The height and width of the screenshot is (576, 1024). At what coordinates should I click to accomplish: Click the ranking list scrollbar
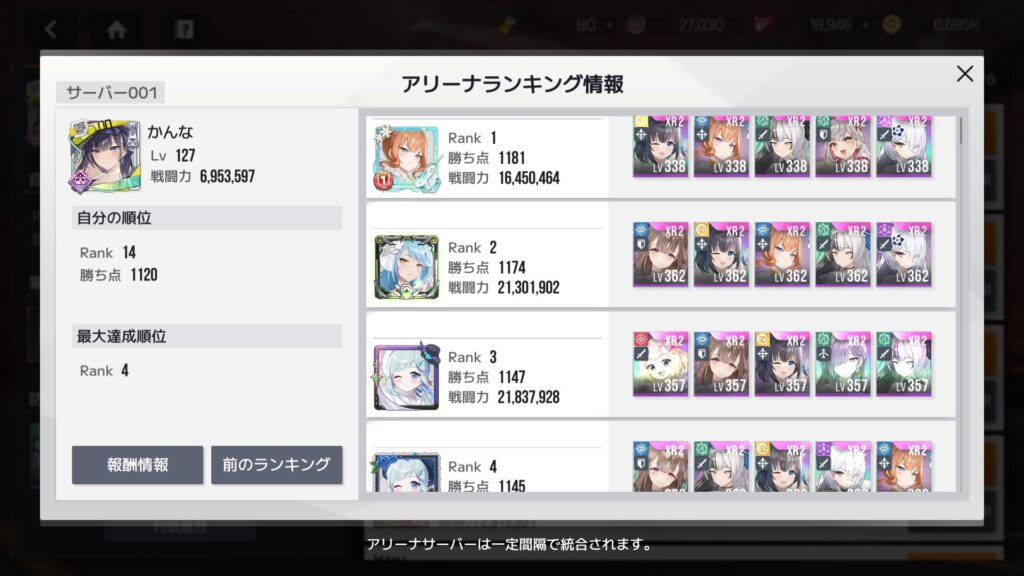[961, 131]
